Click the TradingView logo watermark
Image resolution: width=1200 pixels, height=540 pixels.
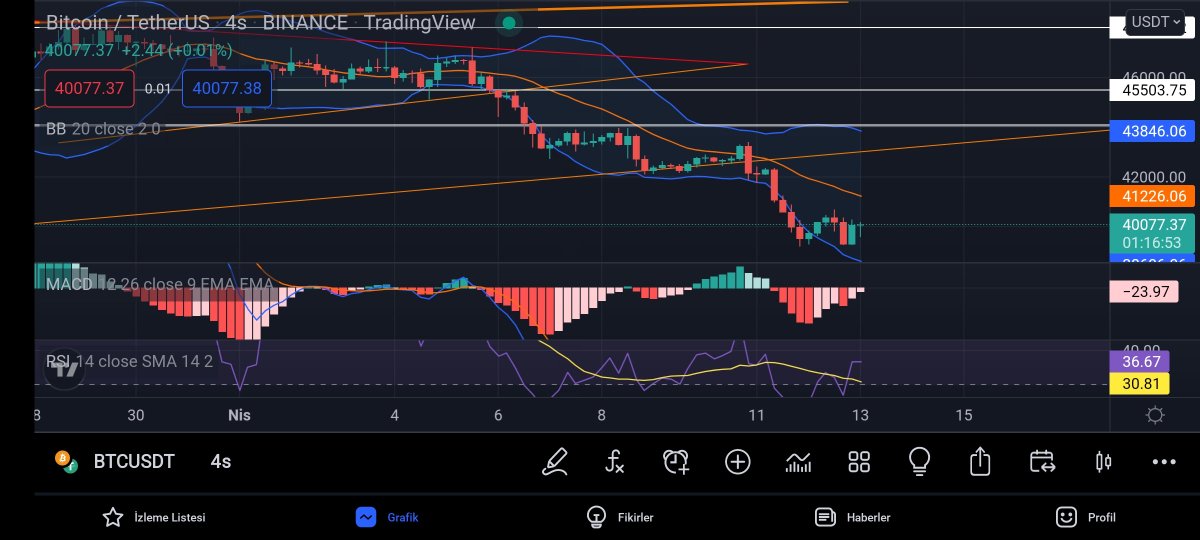[66, 368]
